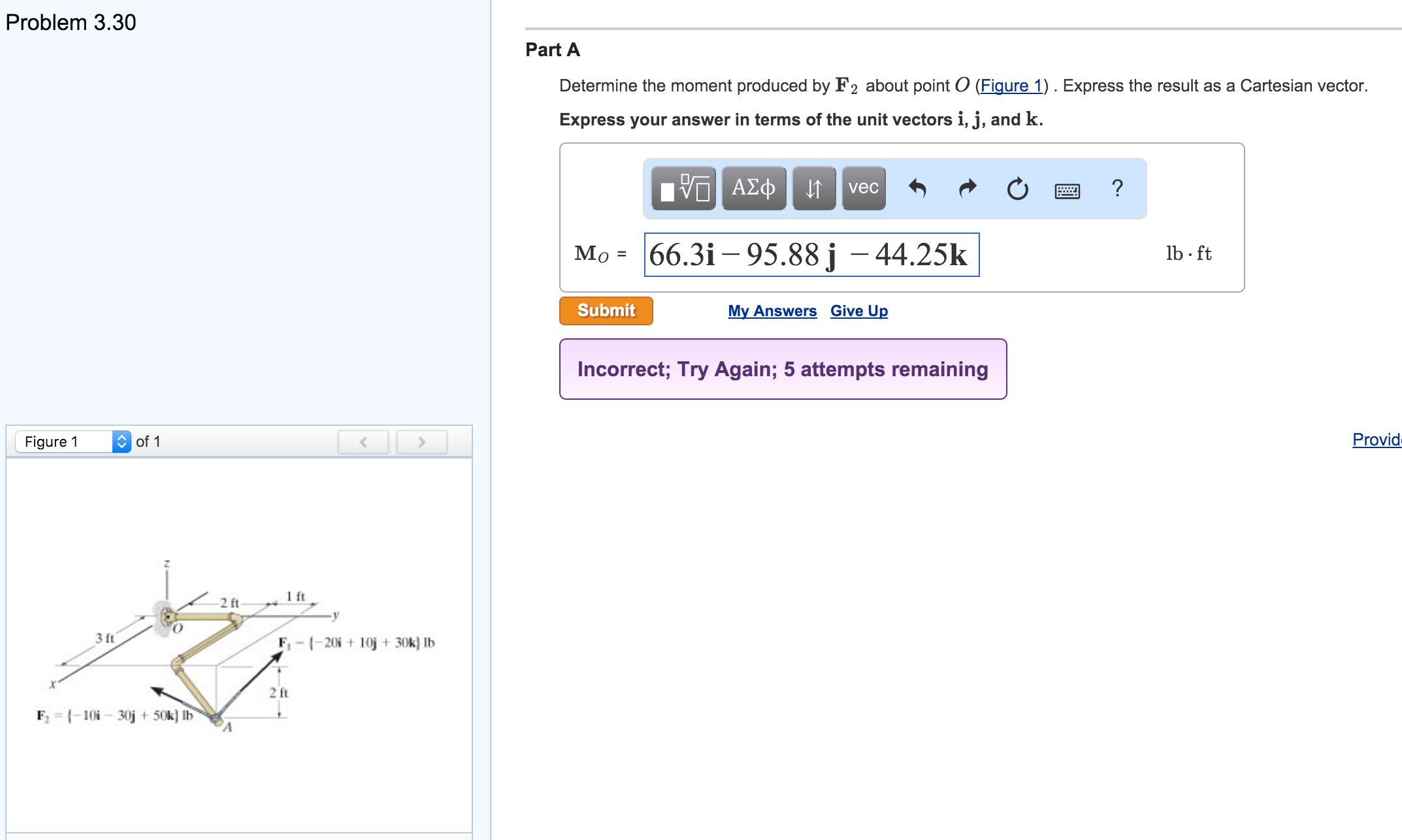Open equation editor help
Screen dimensions: 1402x840
1117,189
